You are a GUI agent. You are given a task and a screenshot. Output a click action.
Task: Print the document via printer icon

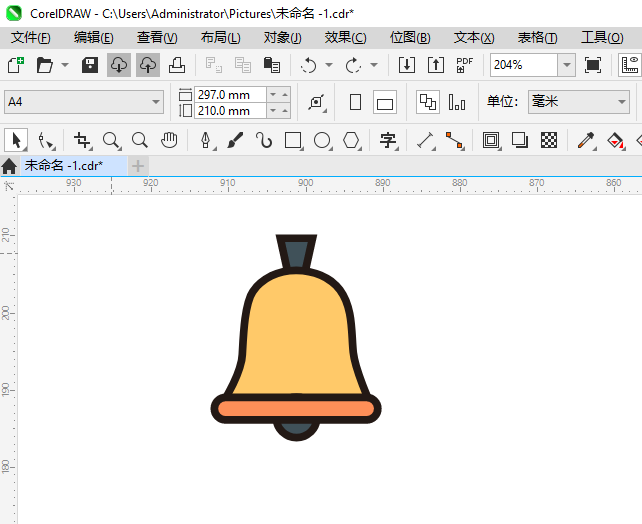[x=177, y=65]
